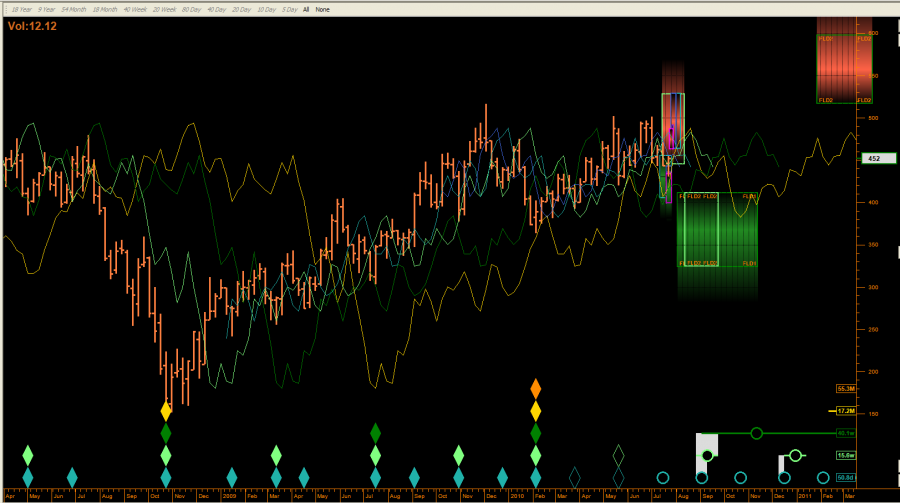Select the hollow green diamond at May 2010
Viewport: 900px width, 503px height.
click(x=618, y=455)
